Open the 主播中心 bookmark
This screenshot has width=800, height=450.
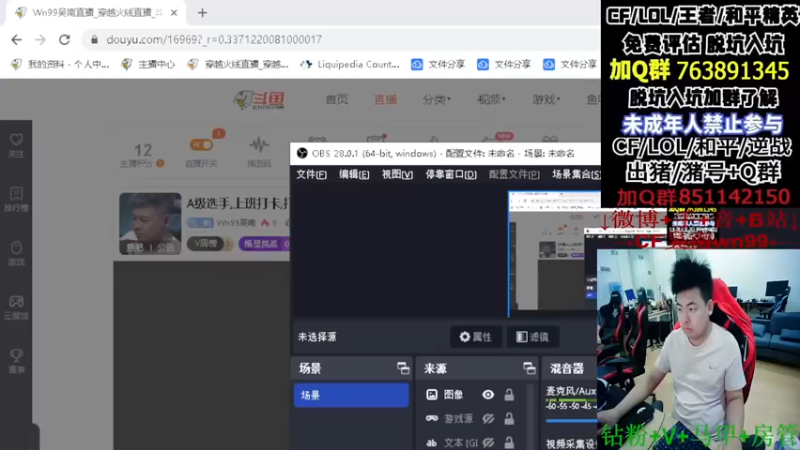[148, 64]
